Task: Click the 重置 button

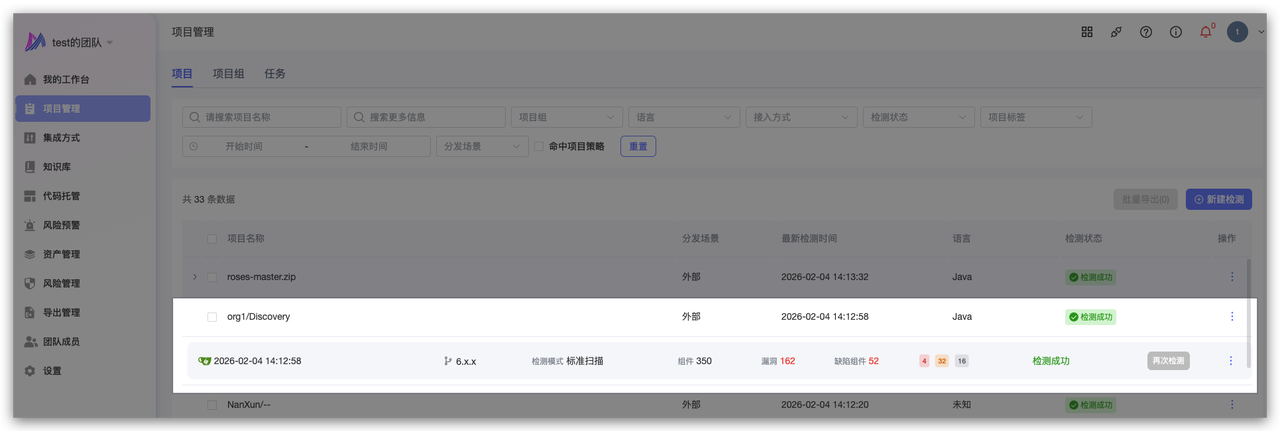Action: (638, 146)
